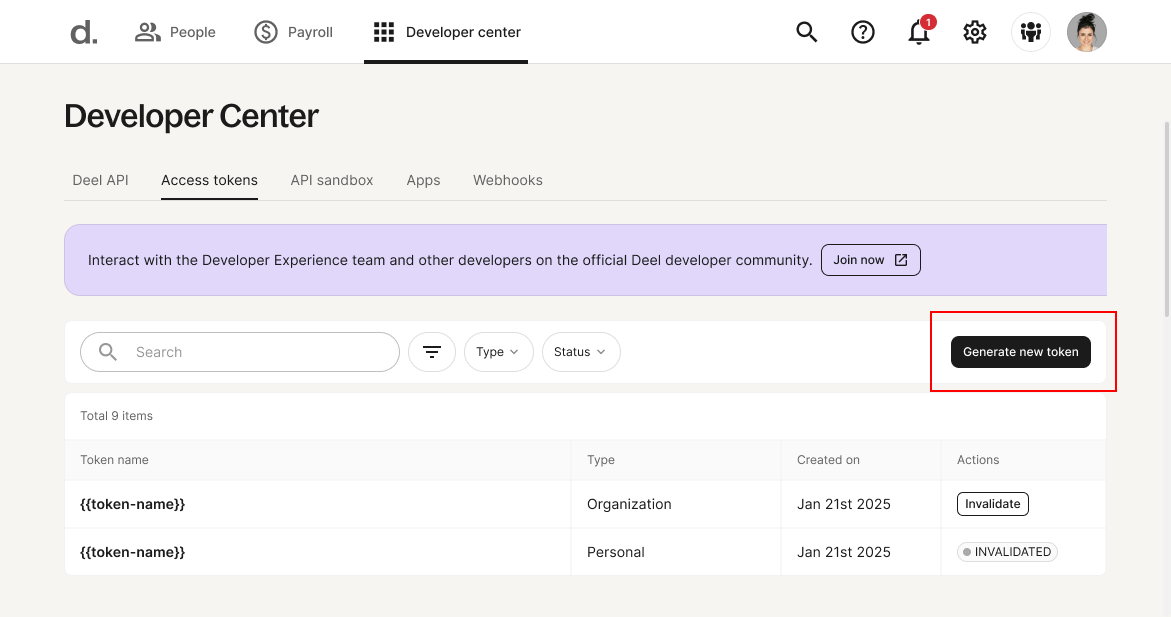Expand the Type filter dropdown
The width and height of the screenshot is (1171, 617).
[x=499, y=352]
